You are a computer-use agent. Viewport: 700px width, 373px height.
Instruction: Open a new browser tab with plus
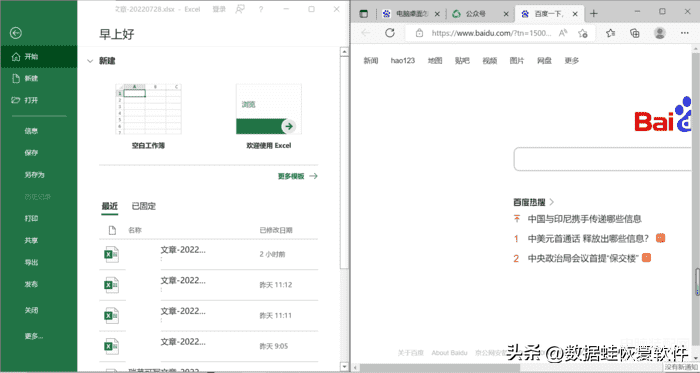point(594,14)
